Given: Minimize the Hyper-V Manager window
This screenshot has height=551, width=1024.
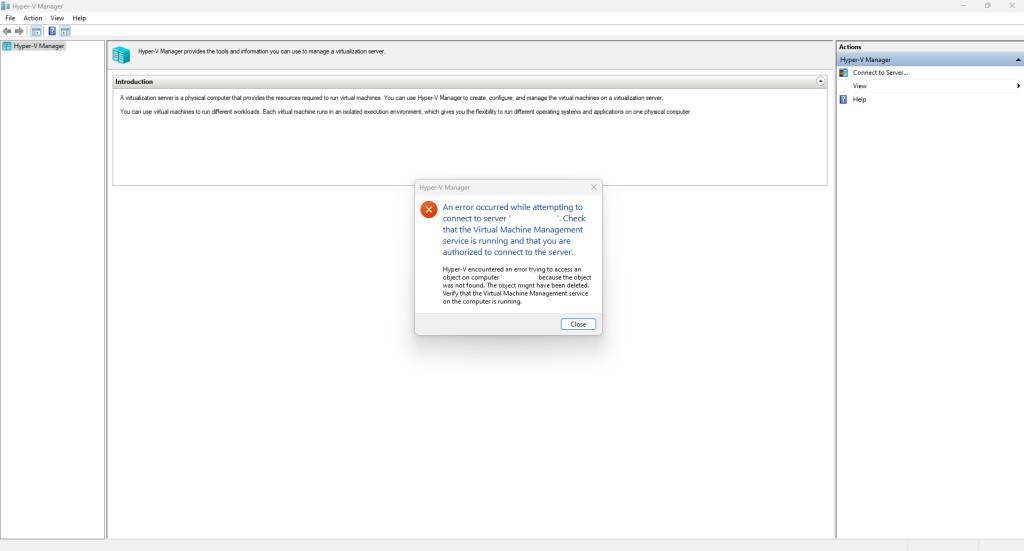Looking at the screenshot, I should [x=963, y=6].
